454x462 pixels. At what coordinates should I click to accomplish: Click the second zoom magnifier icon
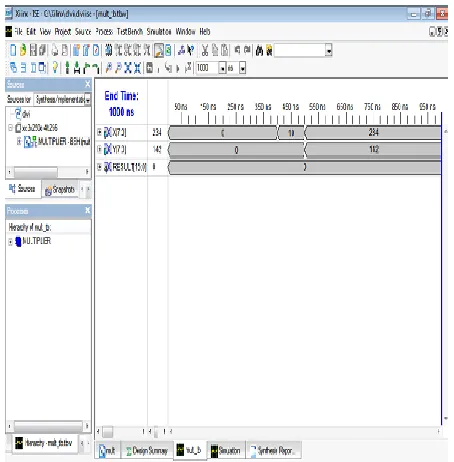click(x=118, y=68)
